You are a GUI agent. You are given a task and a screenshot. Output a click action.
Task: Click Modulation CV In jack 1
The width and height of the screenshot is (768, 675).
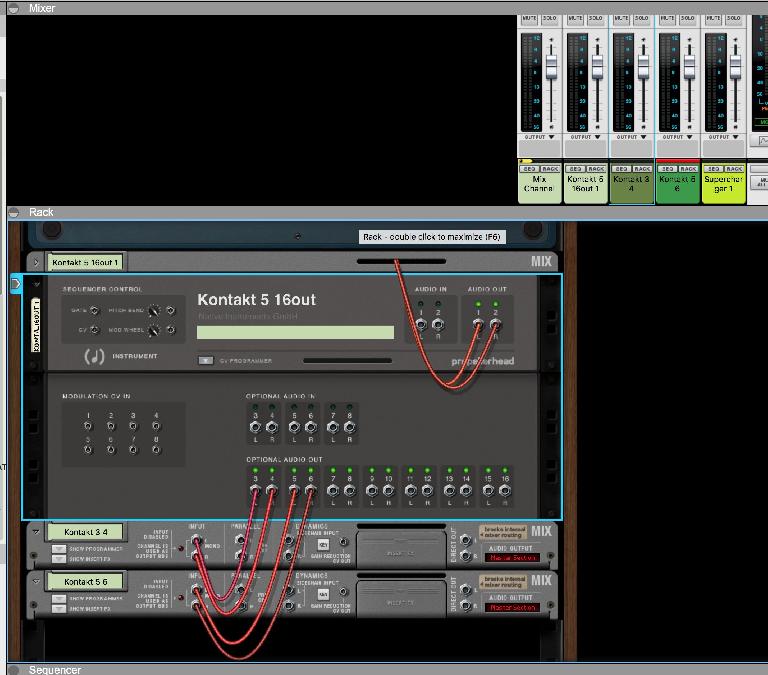tap(88, 426)
